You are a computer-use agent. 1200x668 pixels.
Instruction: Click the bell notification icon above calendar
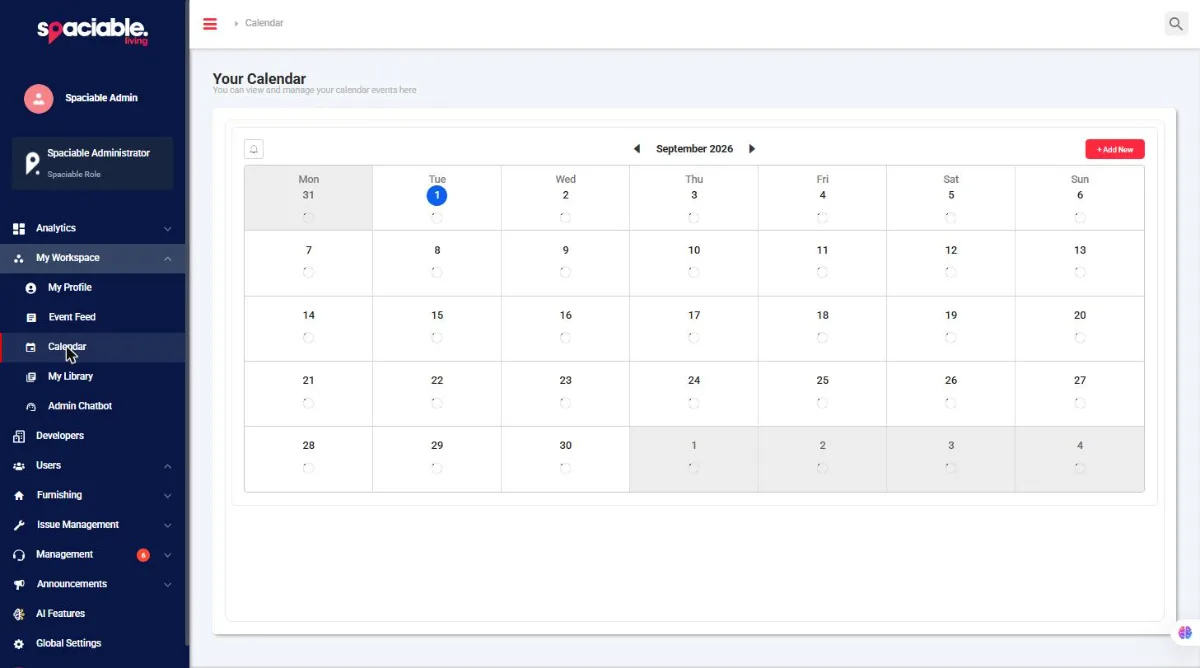254,149
